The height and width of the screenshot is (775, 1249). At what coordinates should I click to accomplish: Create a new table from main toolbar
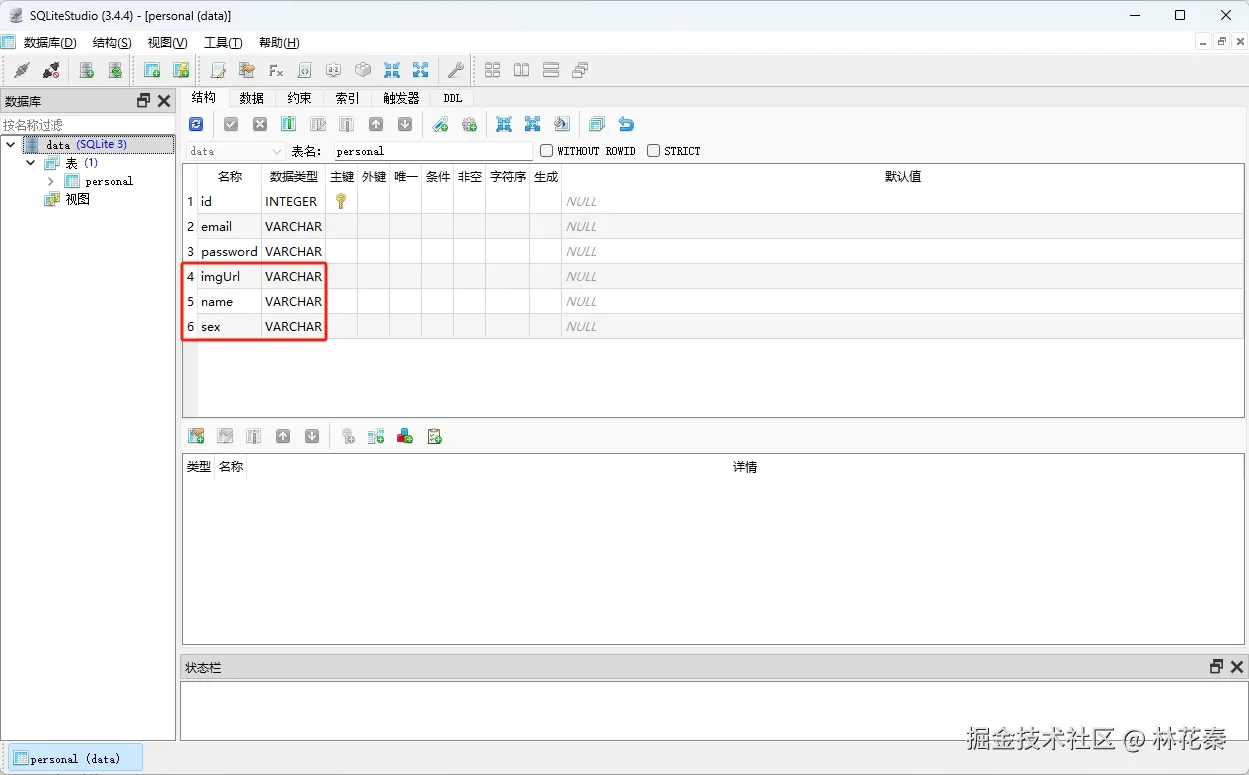(152, 70)
